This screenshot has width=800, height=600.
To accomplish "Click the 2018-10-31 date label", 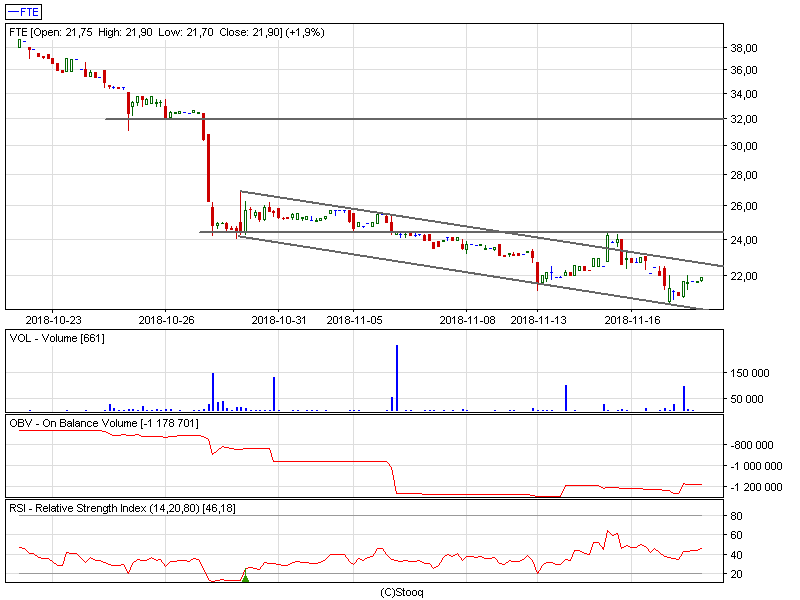I will pyautogui.click(x=279, y=320).
